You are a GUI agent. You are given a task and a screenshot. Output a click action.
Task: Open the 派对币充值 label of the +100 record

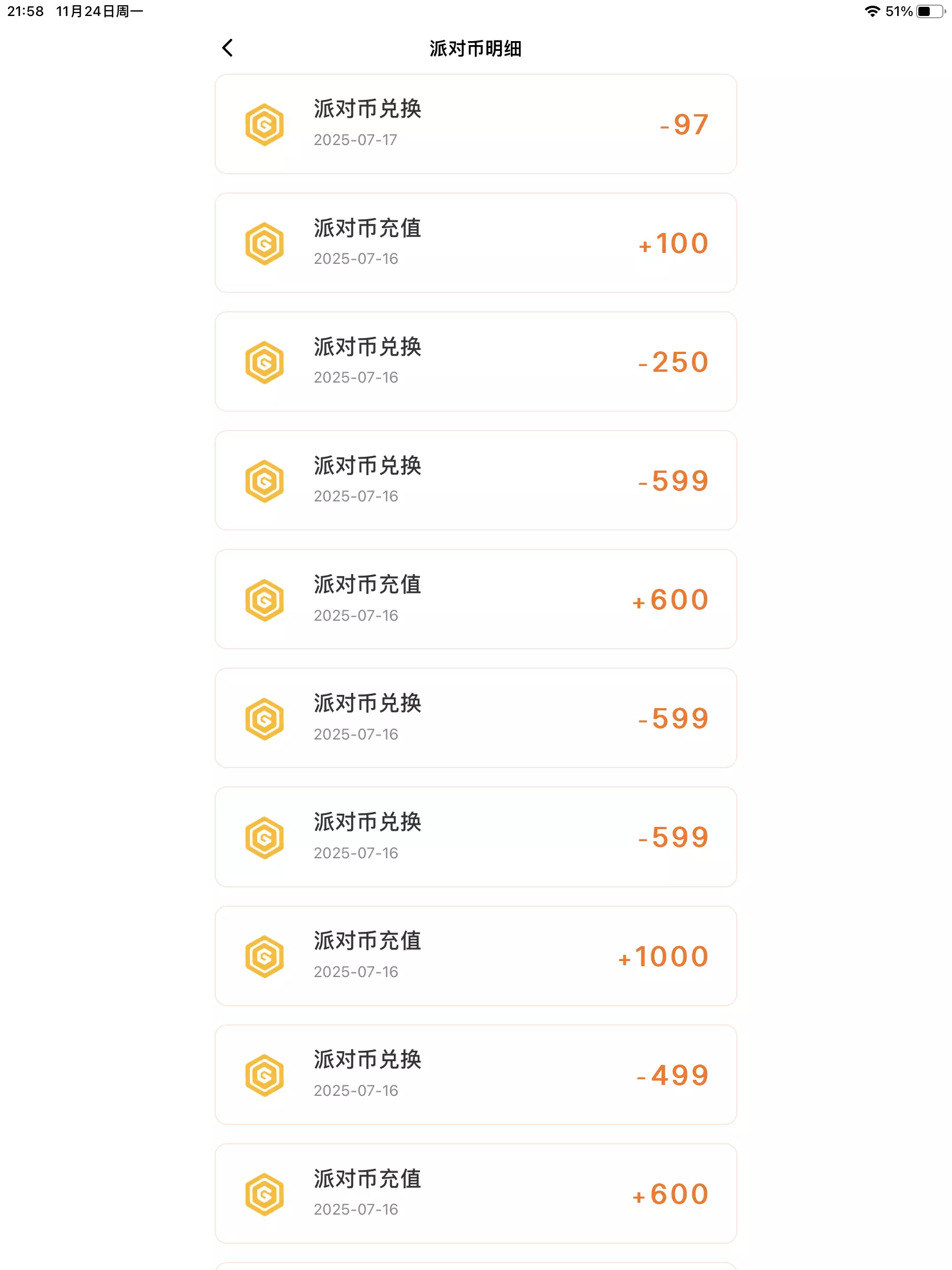[x=367, y=228]
